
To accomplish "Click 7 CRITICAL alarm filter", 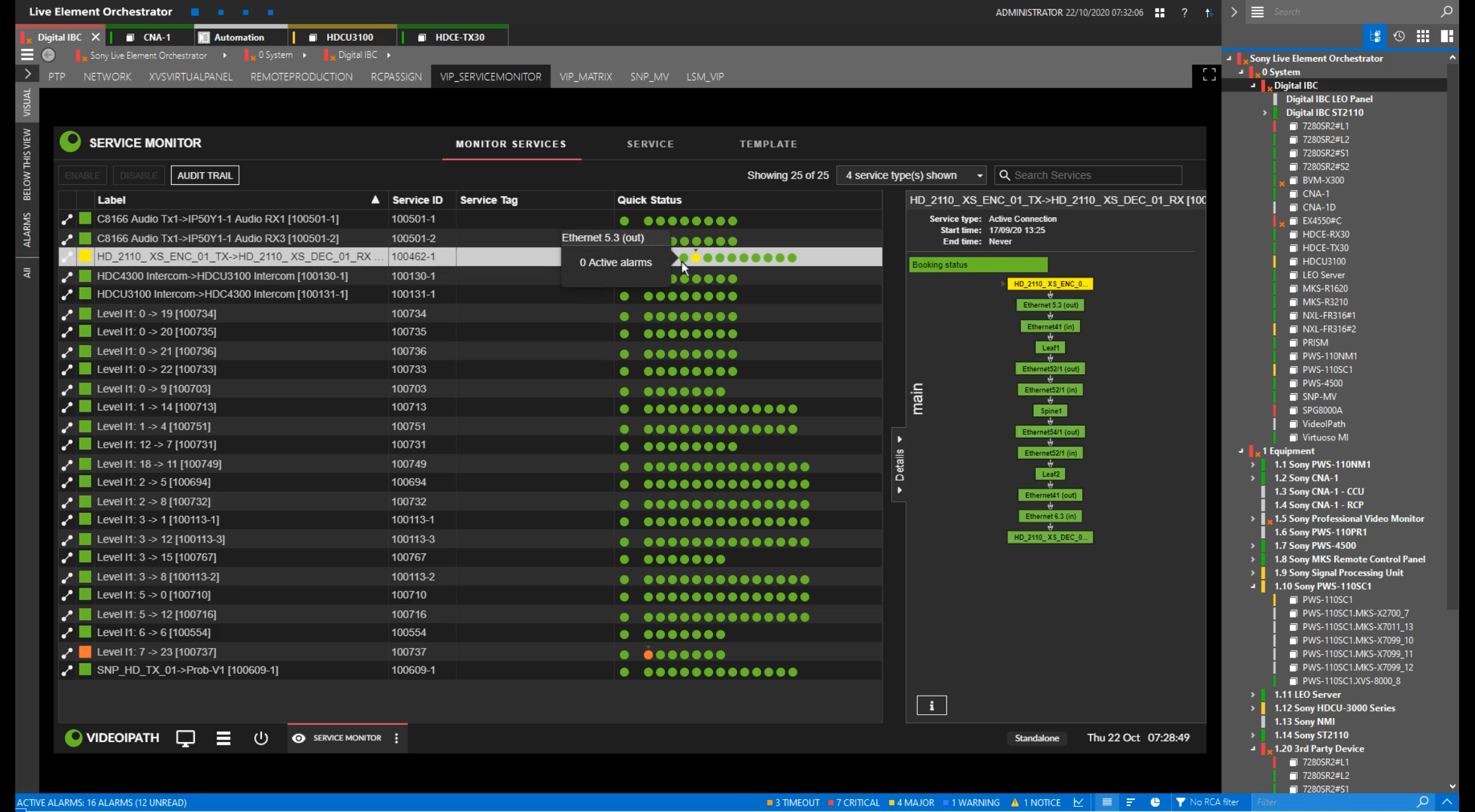I will coord(853,802).
